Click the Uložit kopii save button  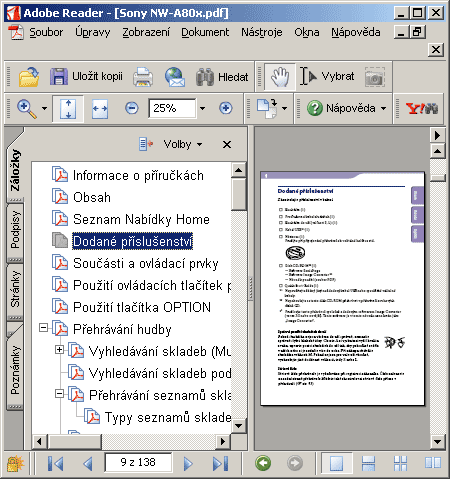(x=86, y=77)
